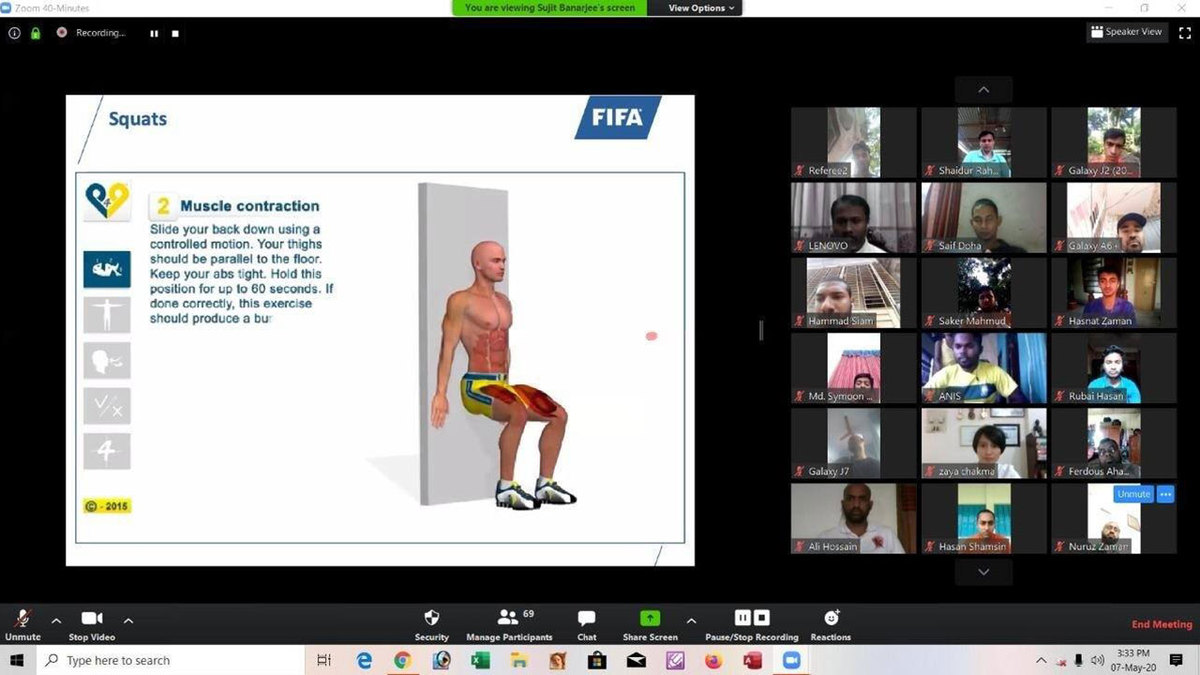Unmute Nuruz Zaman
1200x675 pixels.
click(x=1132, y=493)
